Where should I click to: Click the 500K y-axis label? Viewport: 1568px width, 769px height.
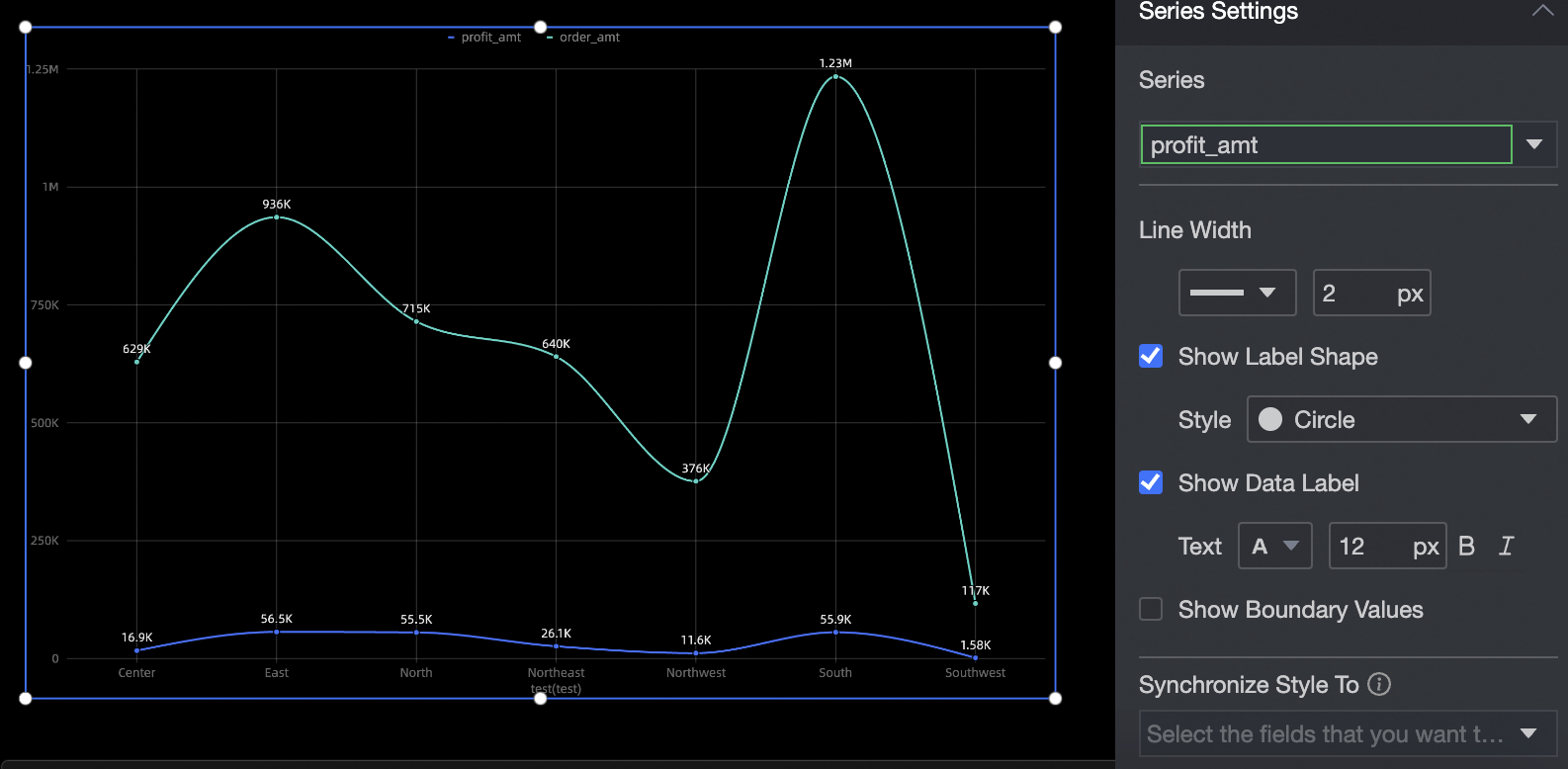(44, 423)
